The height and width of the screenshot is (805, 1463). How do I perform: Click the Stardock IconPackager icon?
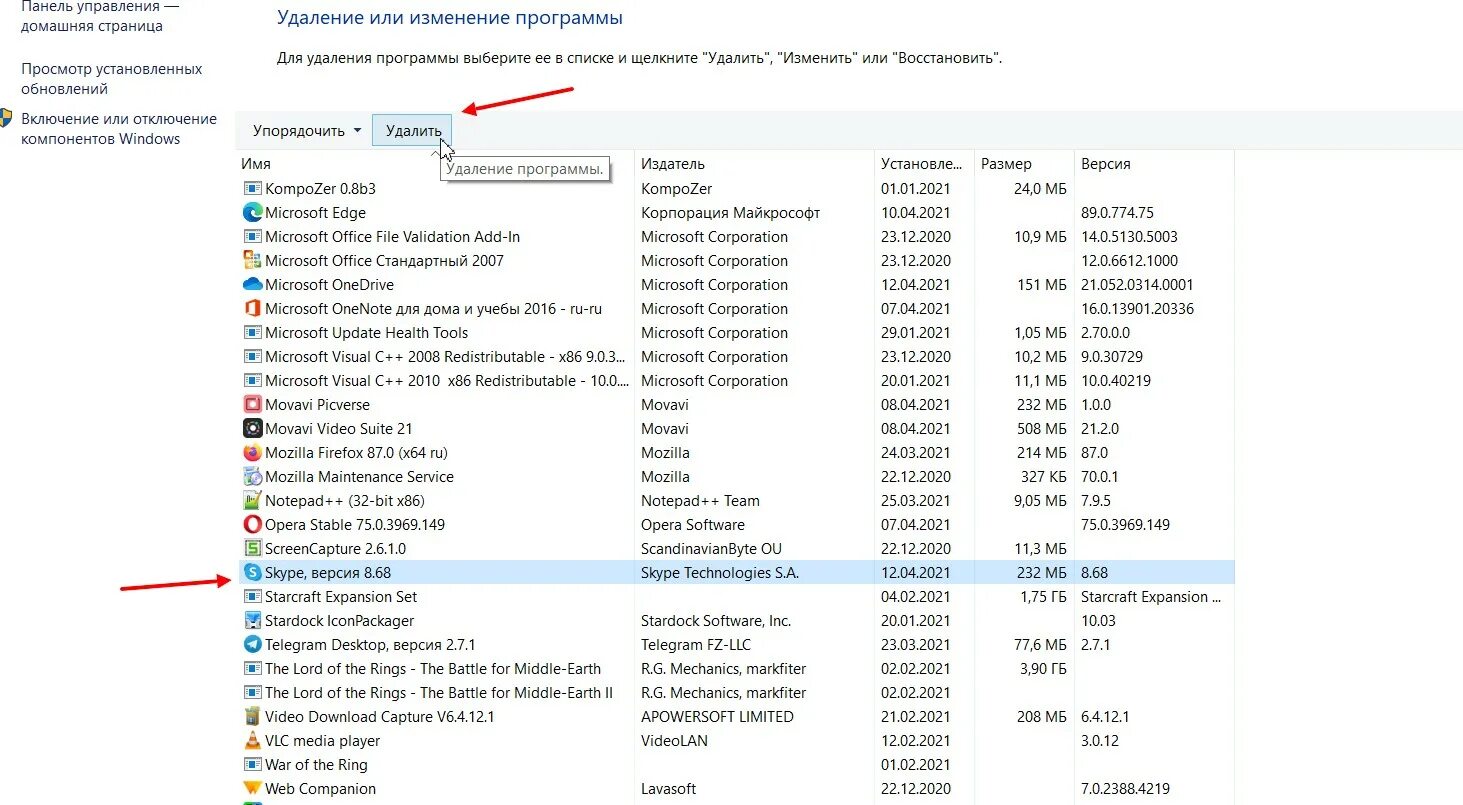(x=252, y=620)
